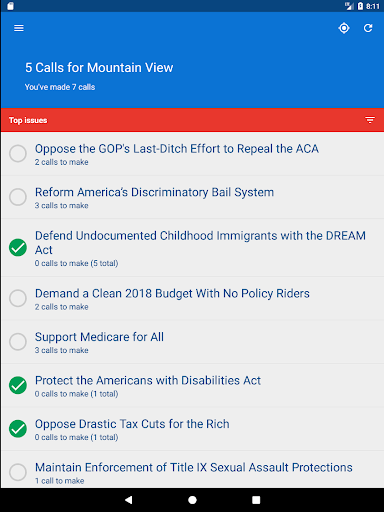Open Maintain Enforcement of Title IX issue

[192, 470]
